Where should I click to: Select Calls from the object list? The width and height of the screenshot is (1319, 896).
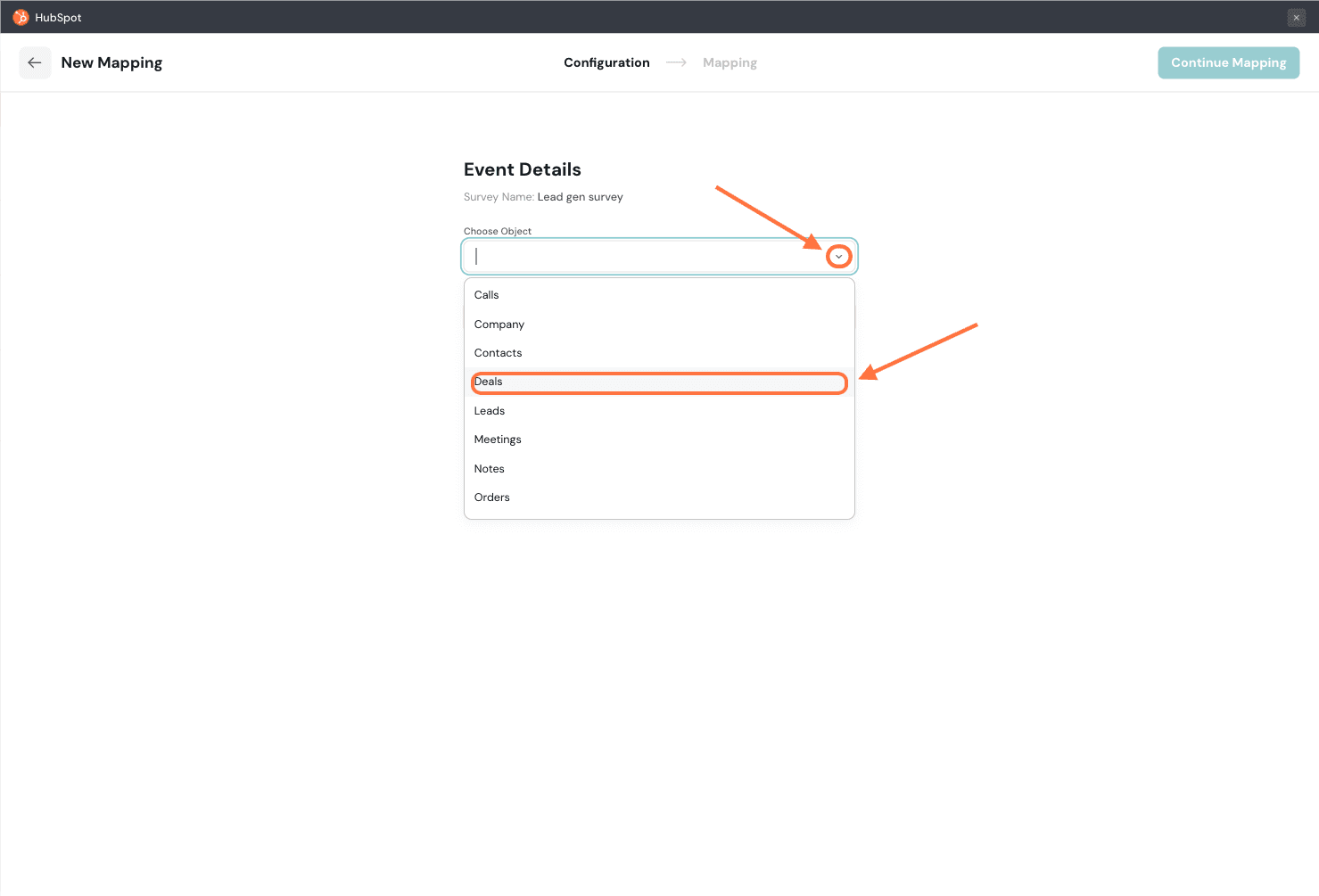point(487,295)
